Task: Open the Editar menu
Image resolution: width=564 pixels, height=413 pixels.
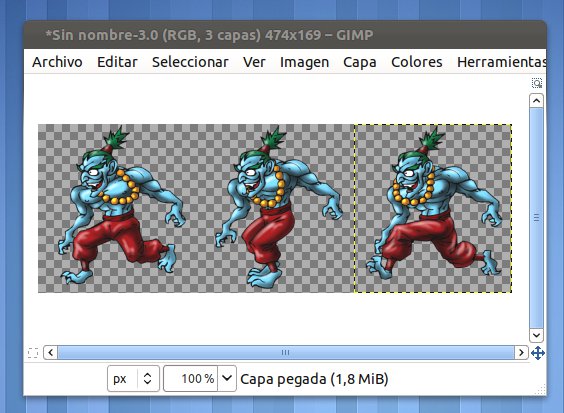Action: pyautogui.click(x=117, y=62)
